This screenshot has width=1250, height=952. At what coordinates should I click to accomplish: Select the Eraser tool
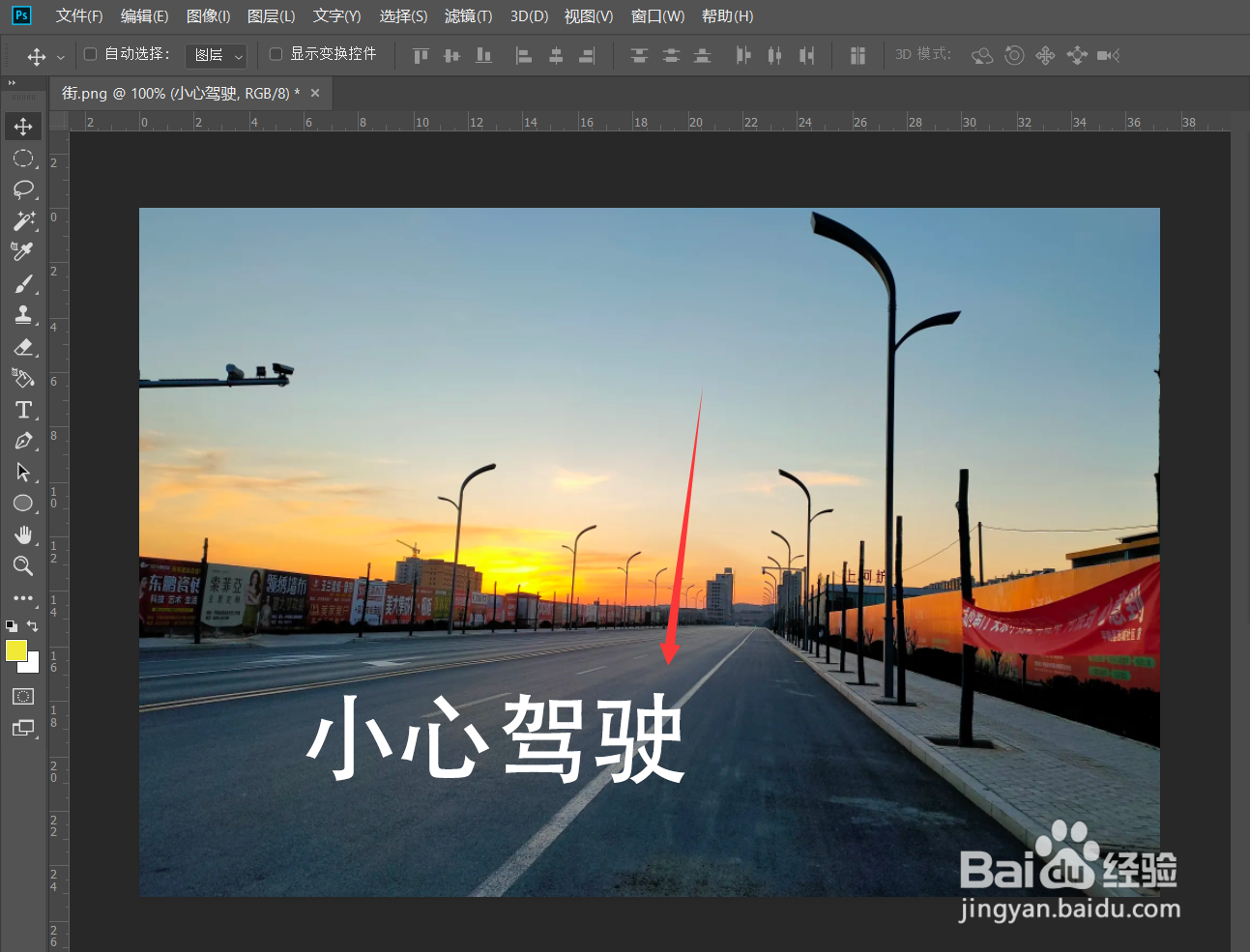point(23,346)
